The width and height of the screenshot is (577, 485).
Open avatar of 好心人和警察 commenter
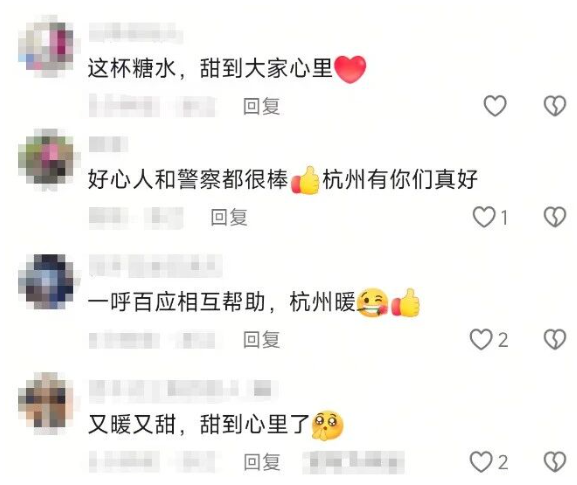click(48, 159)
